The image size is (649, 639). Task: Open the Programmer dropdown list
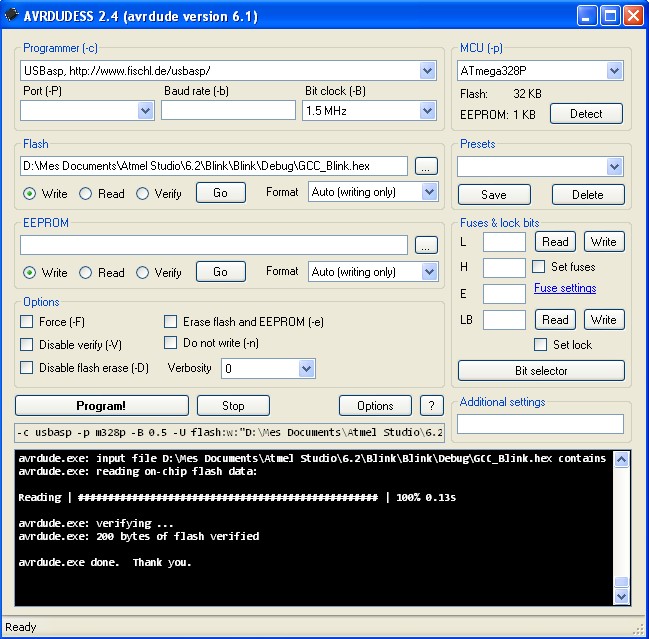428,71
